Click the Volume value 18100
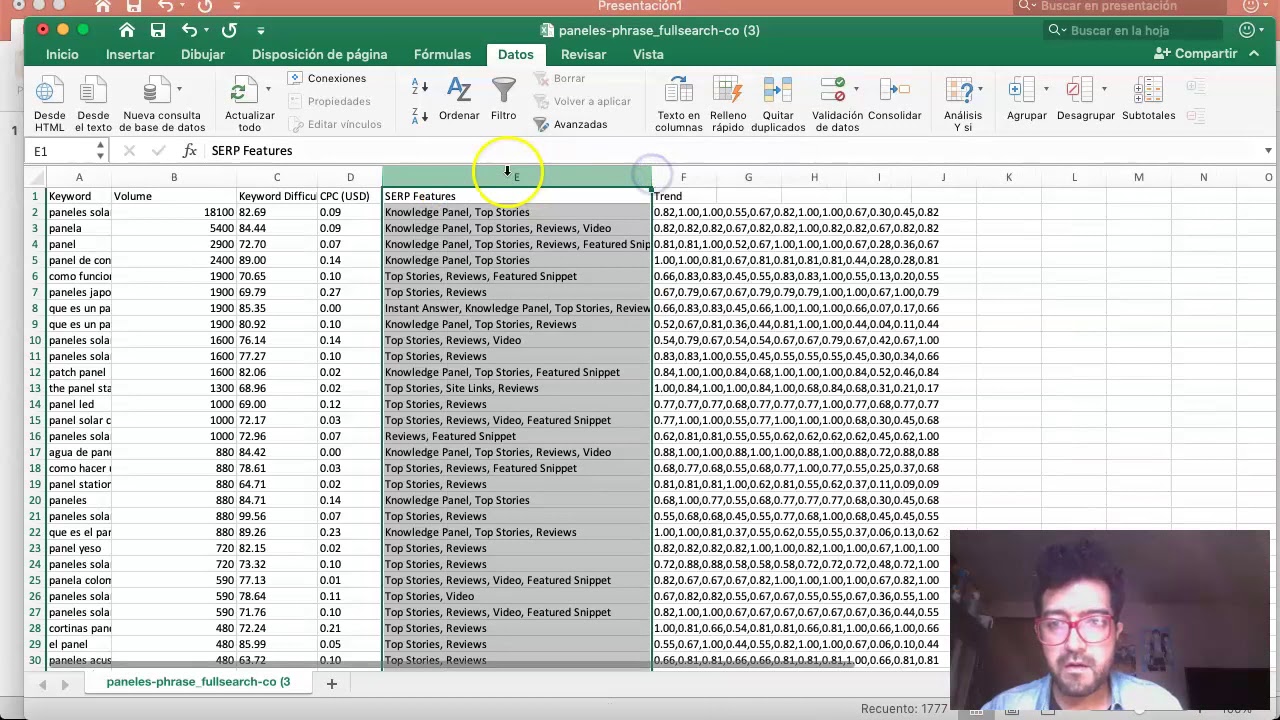 (174, 212)
